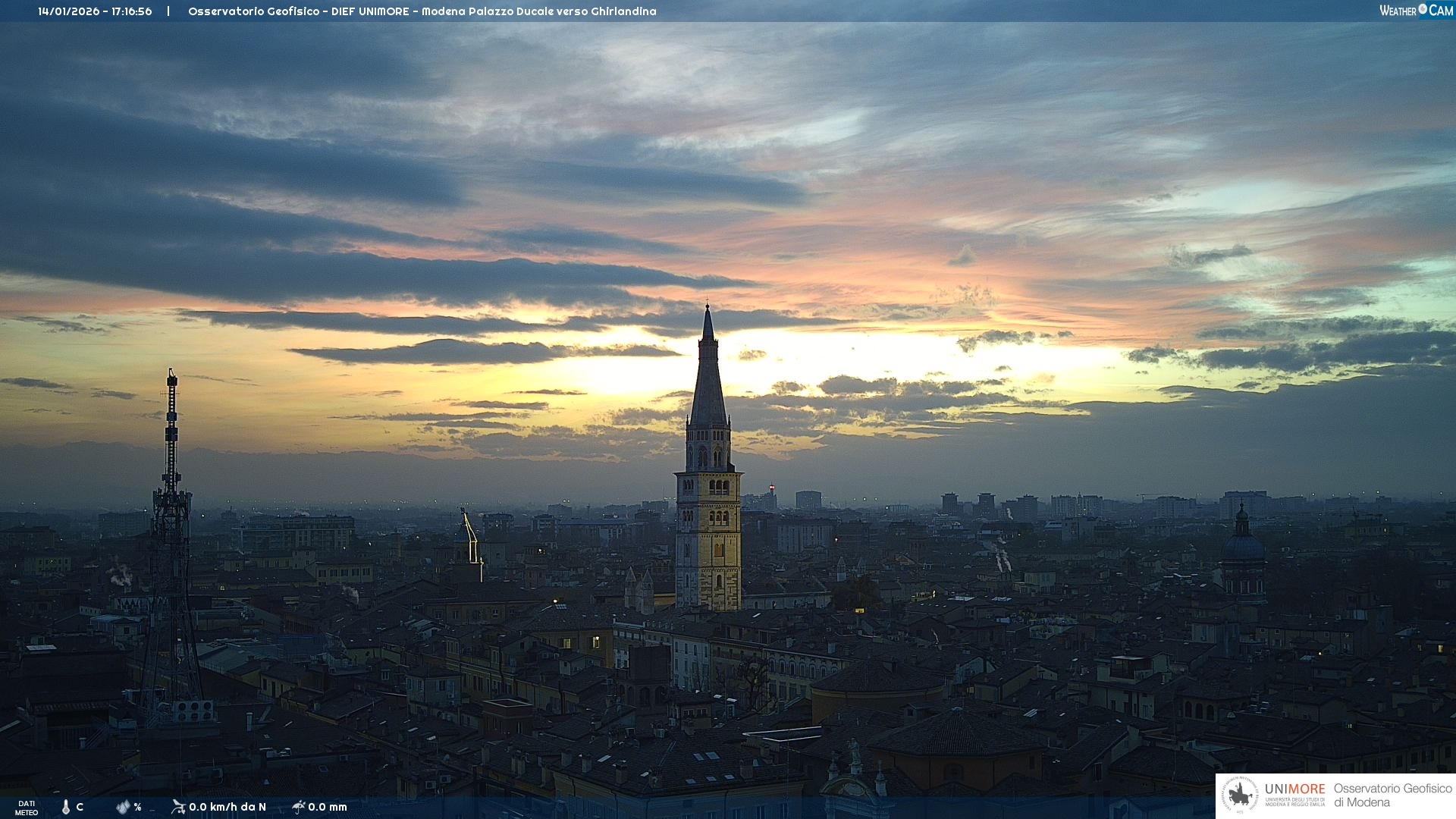Click the humidity water drops icon

click(x=123, y=807)
